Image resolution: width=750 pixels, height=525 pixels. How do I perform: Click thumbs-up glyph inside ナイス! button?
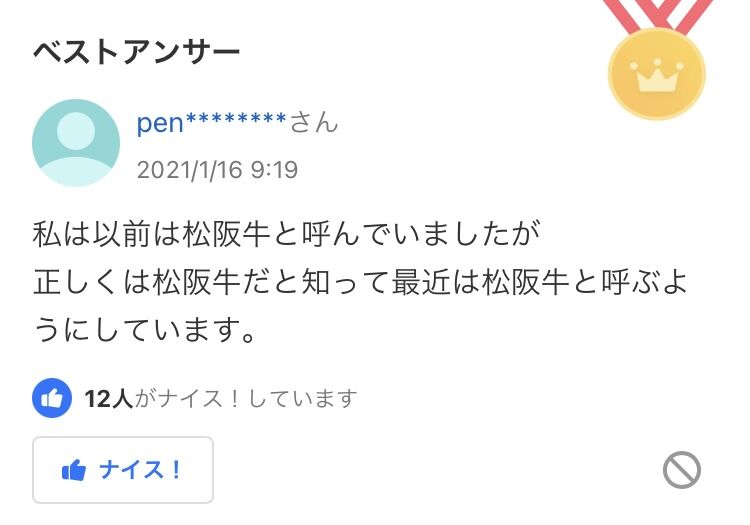point(73,470)
